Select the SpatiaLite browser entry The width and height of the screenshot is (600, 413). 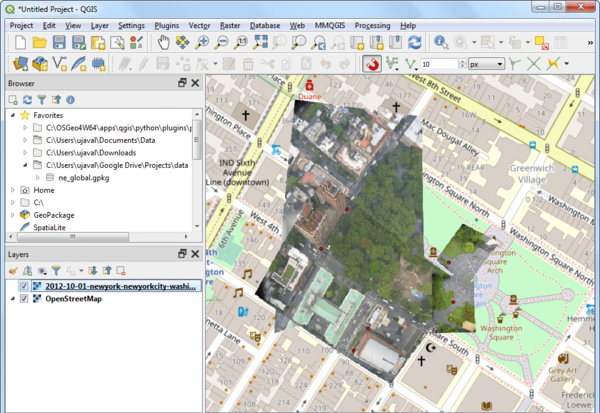click(49, 227)
